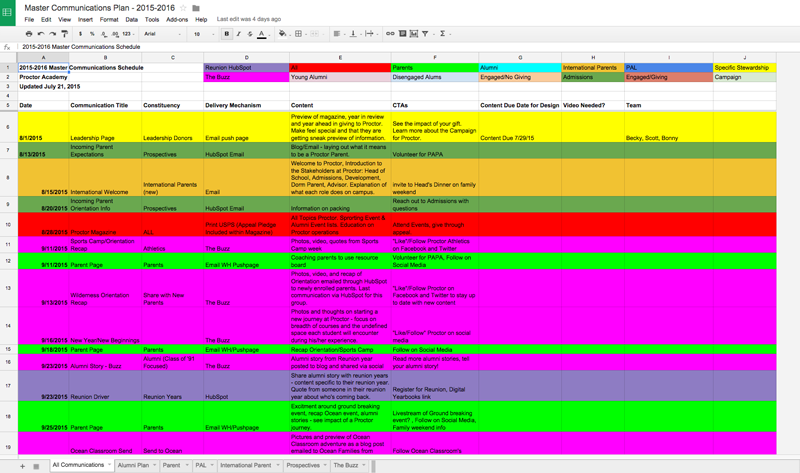Open text wrapping dropdown

click(370, 34)
